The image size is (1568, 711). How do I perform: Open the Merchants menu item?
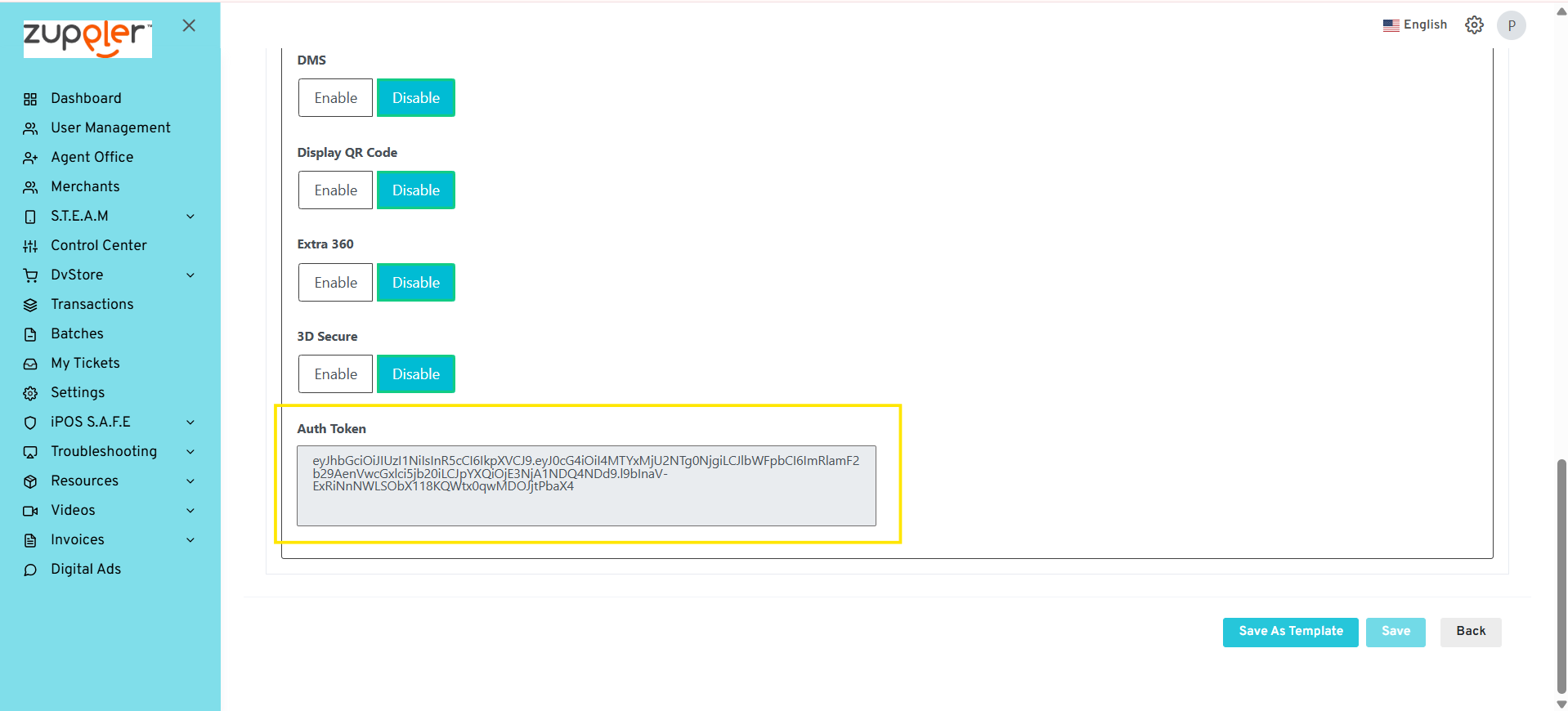[x=85, y=187]
